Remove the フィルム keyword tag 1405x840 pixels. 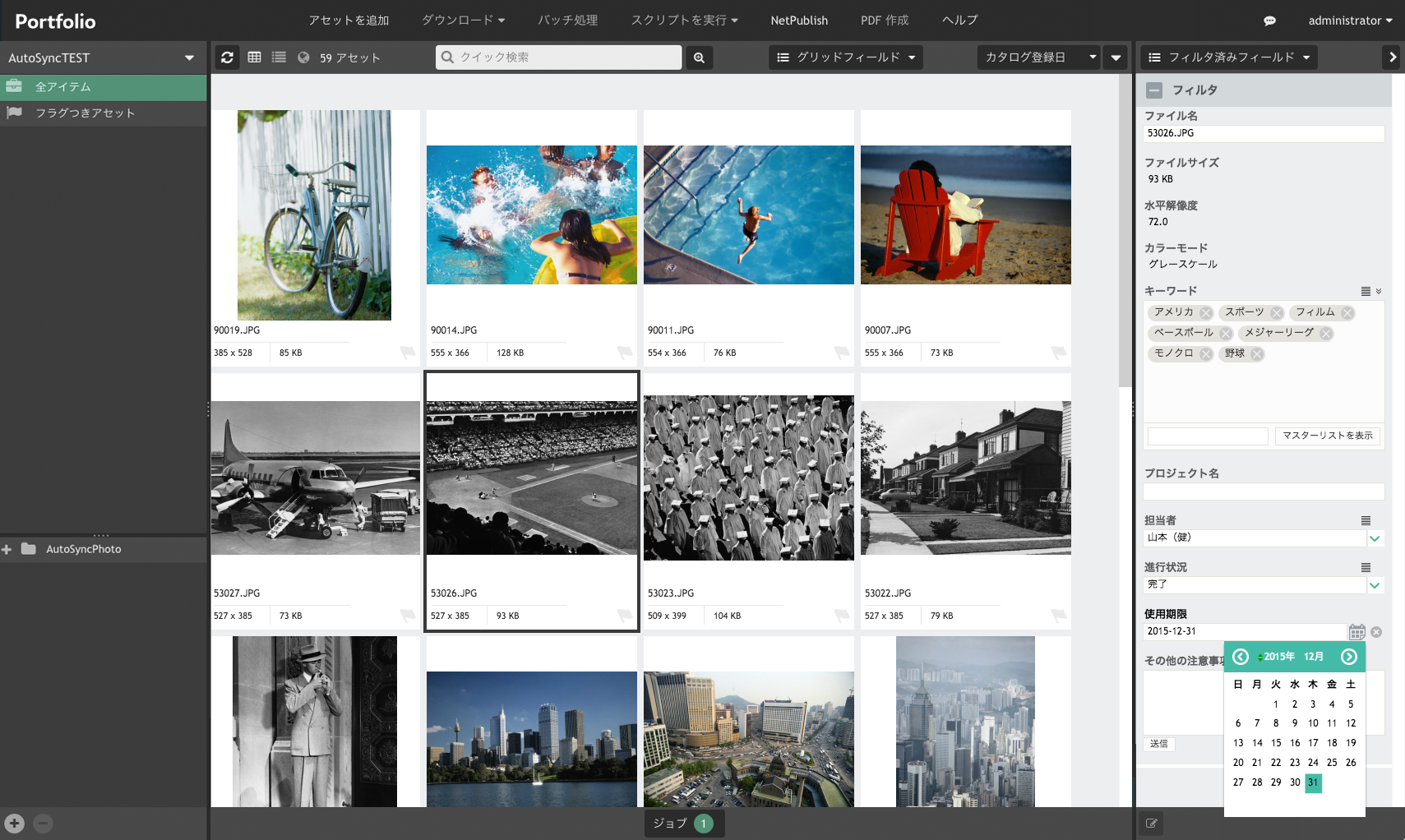pyautogui.click(x=1347, y=313)
